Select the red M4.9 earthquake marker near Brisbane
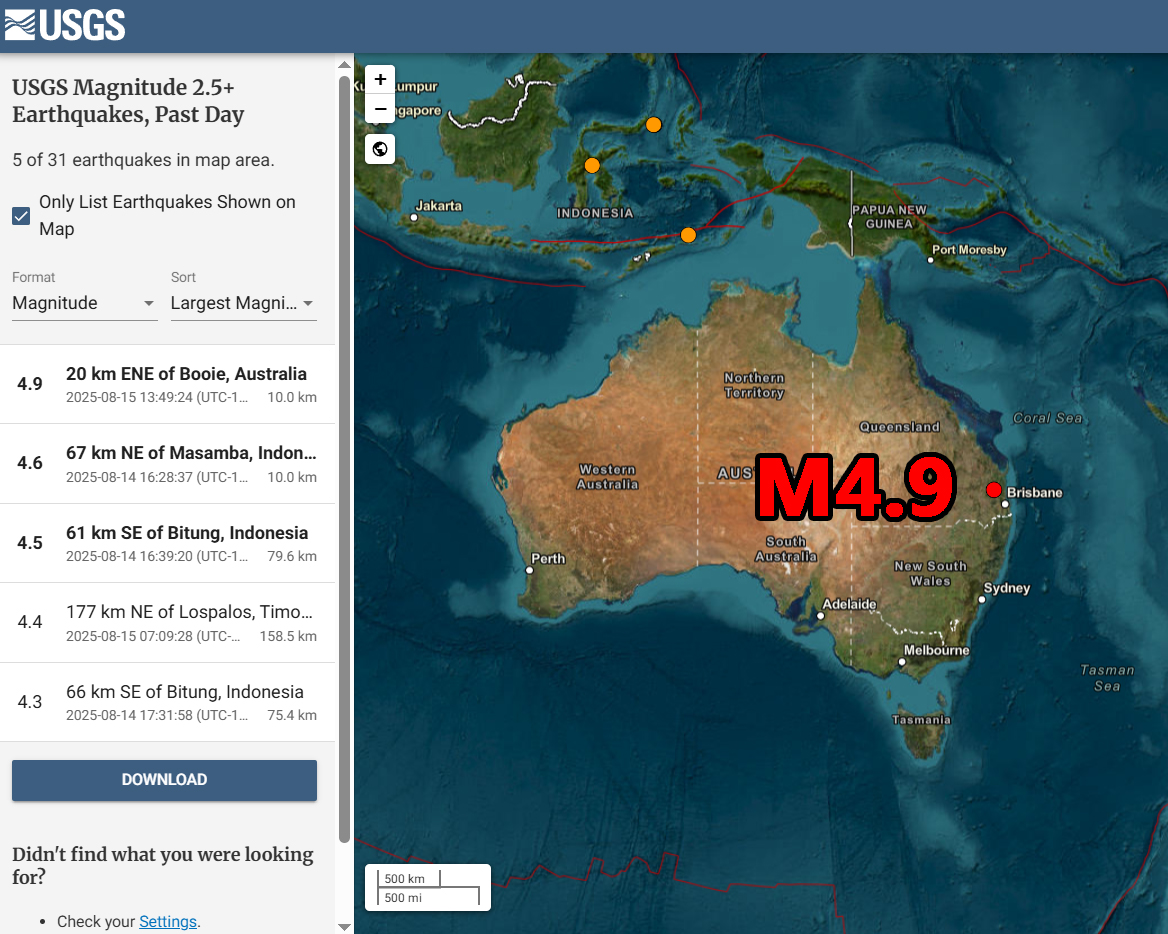The image size is (1168, 934). coord(994,490)
